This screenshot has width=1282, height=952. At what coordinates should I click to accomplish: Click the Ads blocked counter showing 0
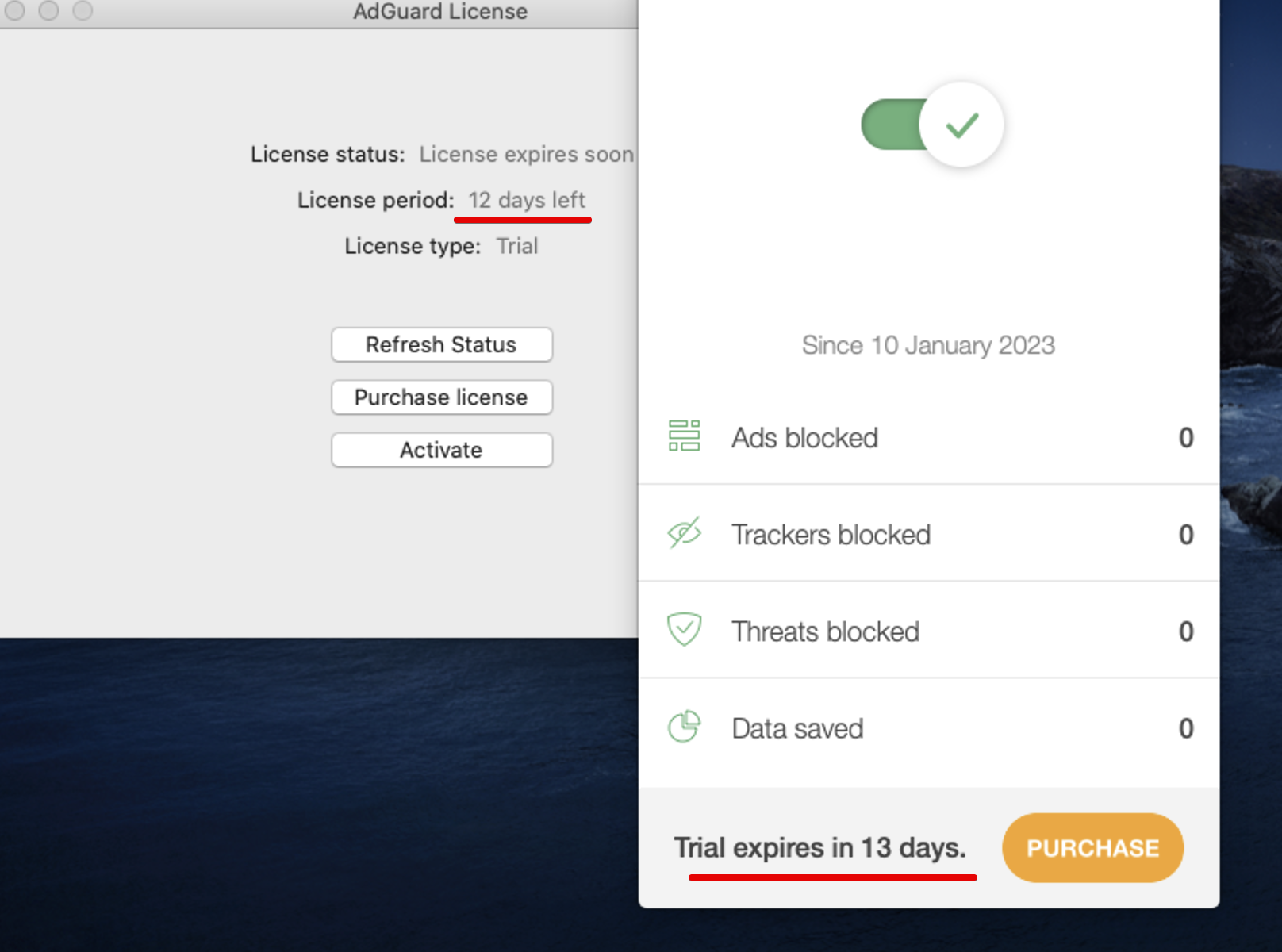click(1185, 437)
